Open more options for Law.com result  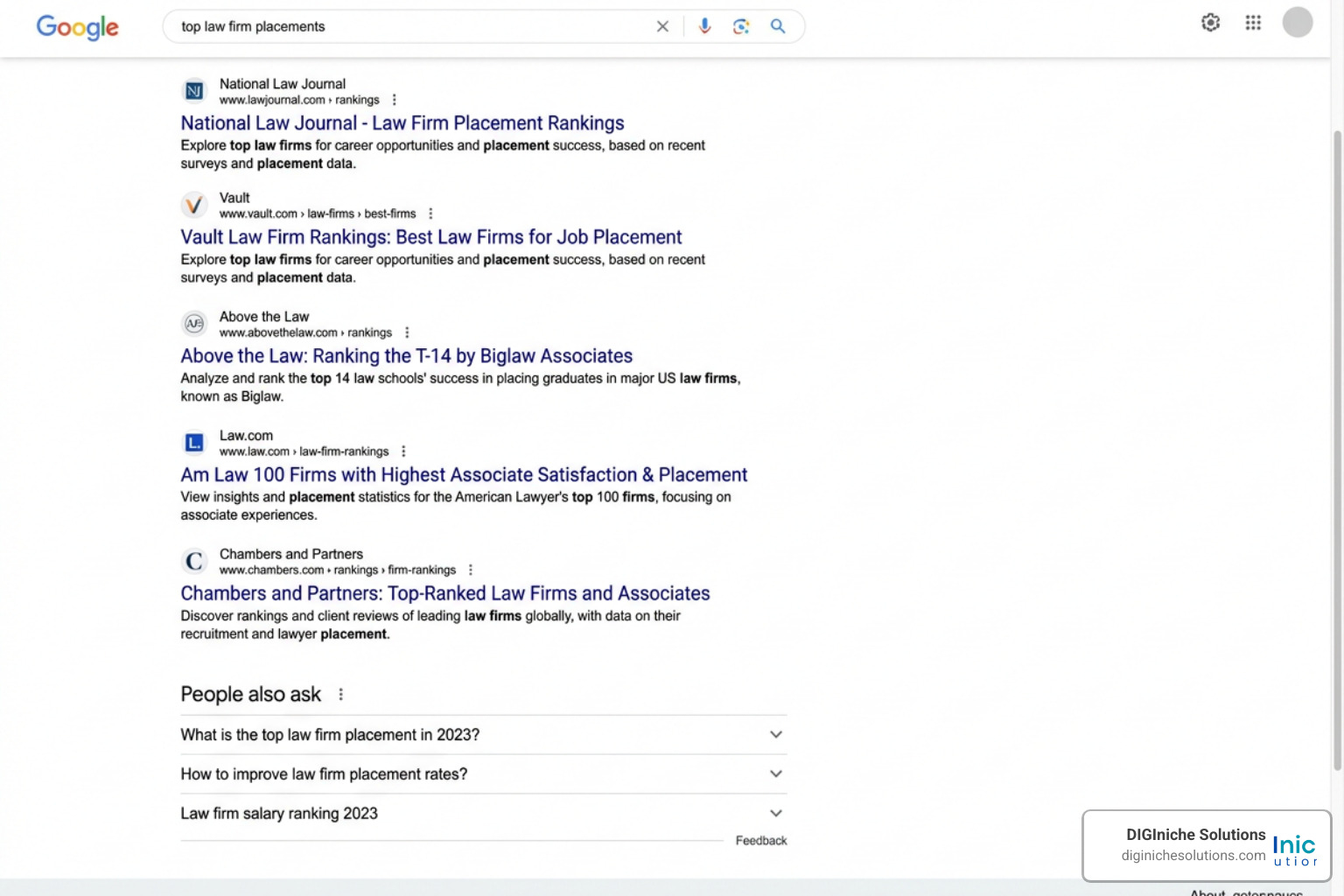tap(403, 451)
